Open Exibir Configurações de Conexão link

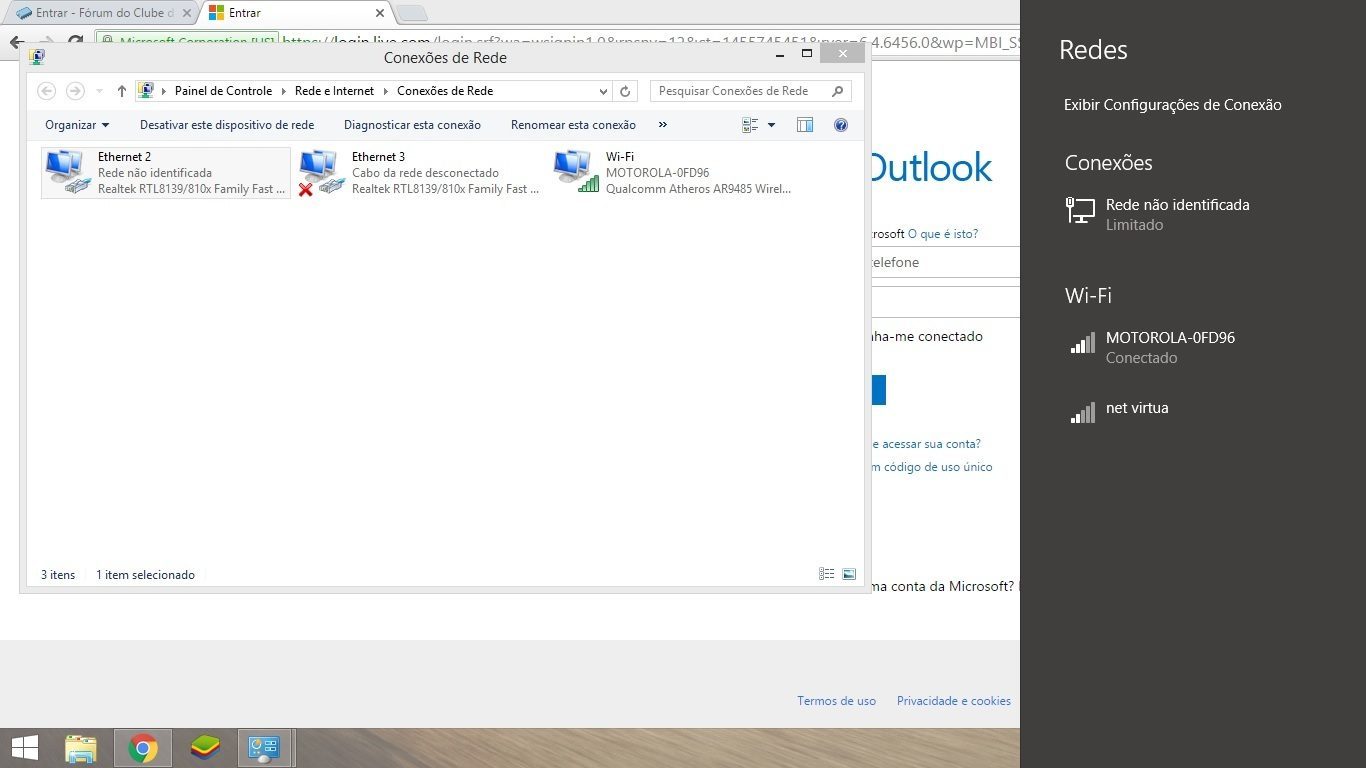(x=1173, y=105)
